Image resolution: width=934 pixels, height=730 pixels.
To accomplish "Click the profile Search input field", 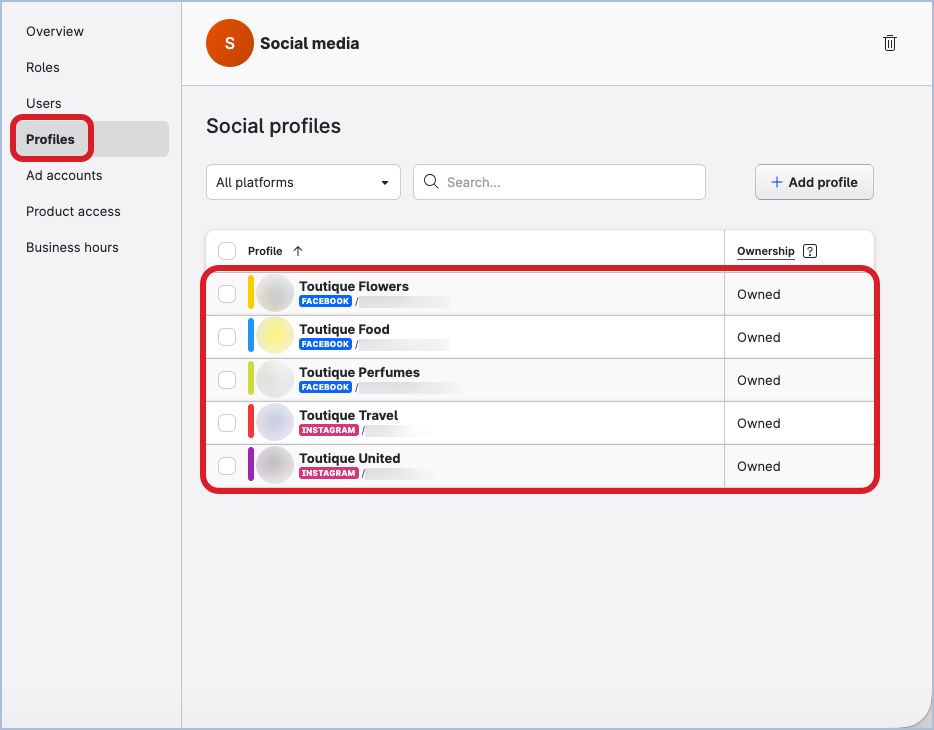I will point(570,182).
